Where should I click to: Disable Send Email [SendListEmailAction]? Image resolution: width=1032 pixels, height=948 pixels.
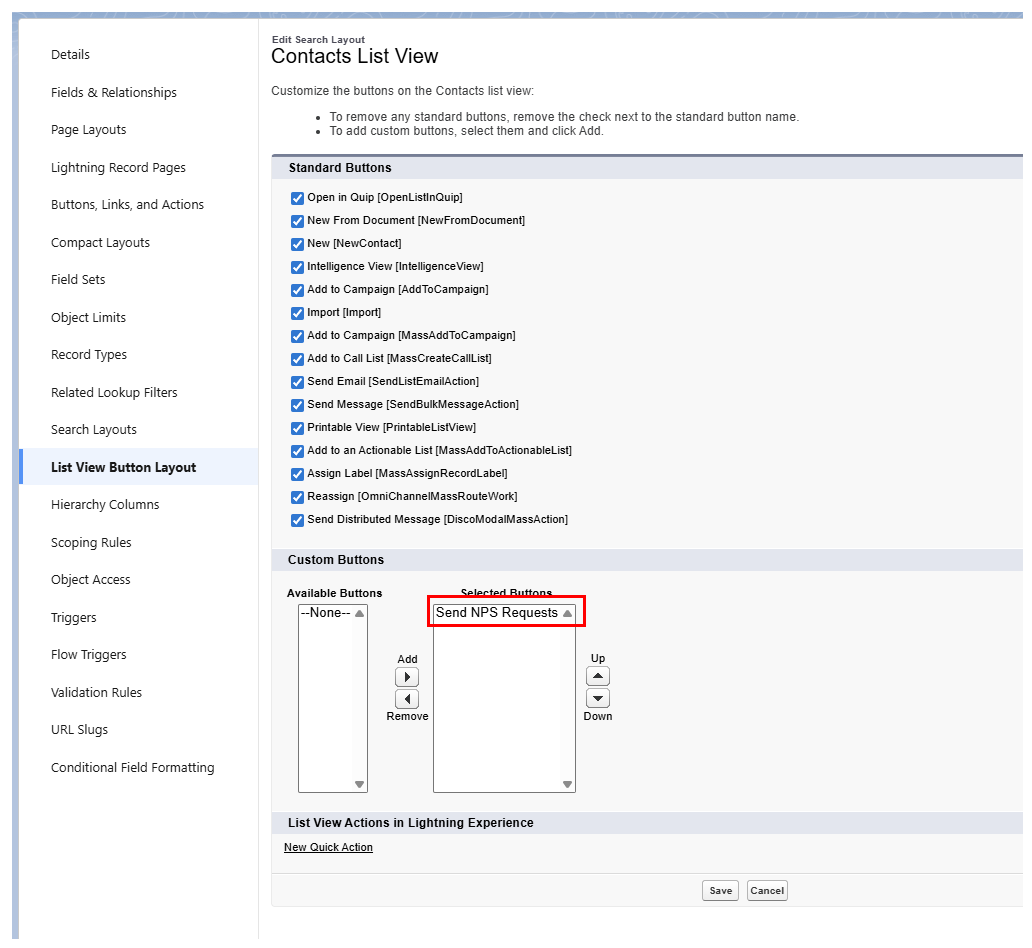[297, 381]
